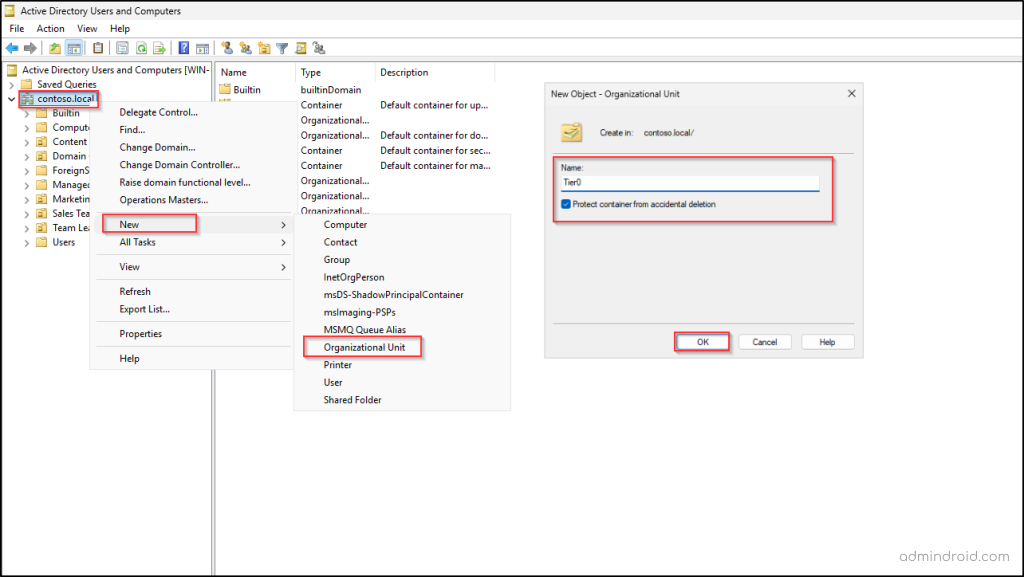Click the Find Objects toolbar icon
Screen dimensions: 1024x577
(300, 48)
